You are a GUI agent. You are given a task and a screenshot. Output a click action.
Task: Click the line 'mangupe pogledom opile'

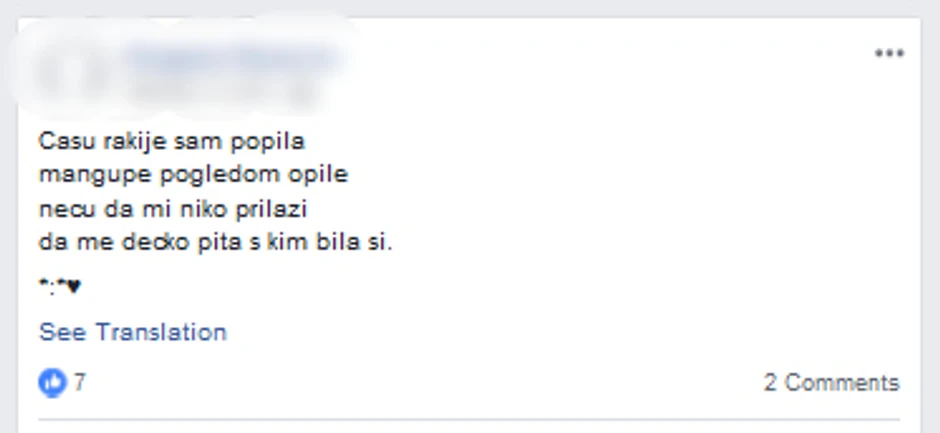194,175
